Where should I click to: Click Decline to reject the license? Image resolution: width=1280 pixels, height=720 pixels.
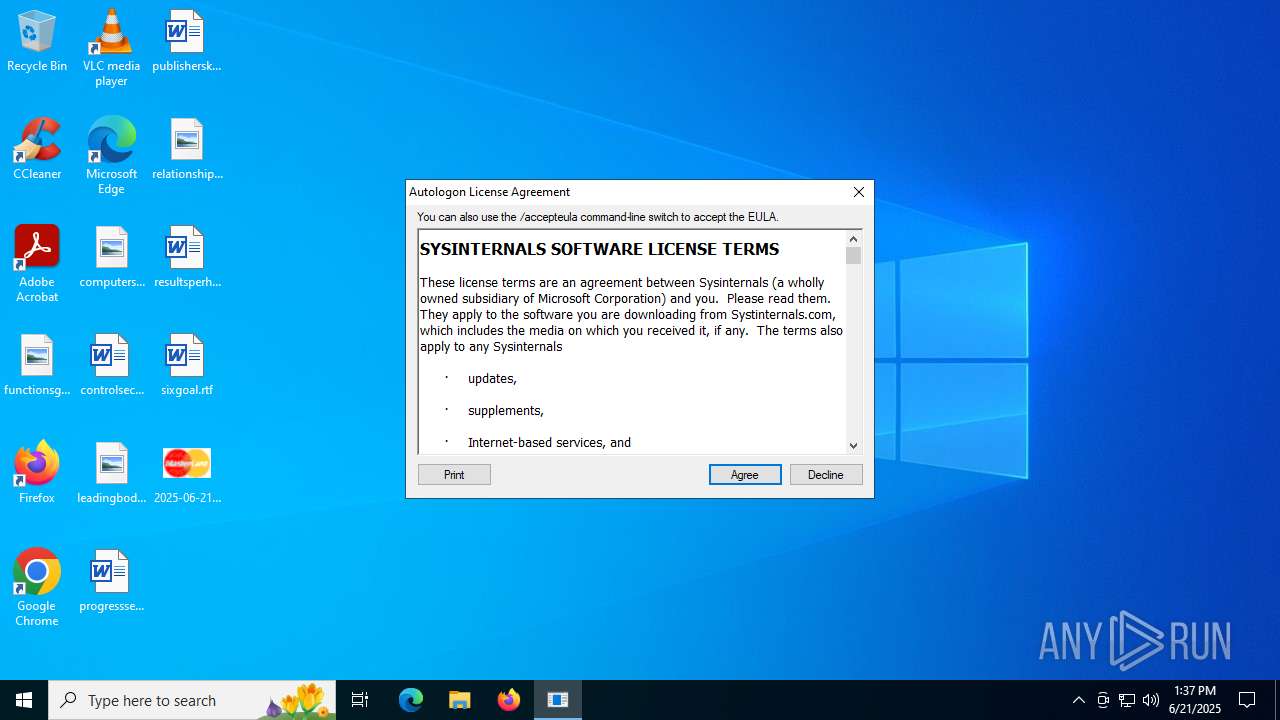tap(826, 474)
